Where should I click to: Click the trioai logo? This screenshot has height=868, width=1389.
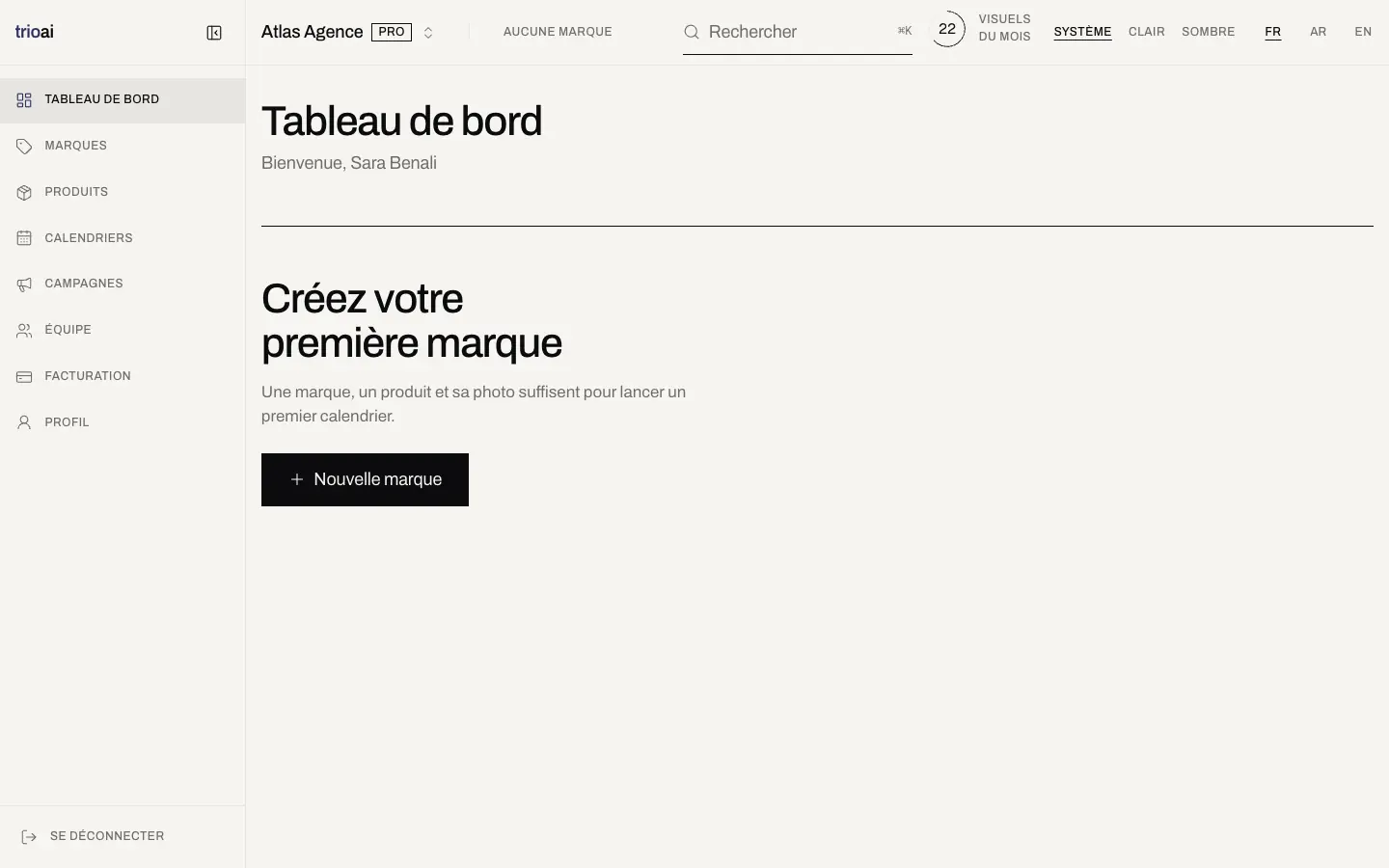(x=35, y=32)
